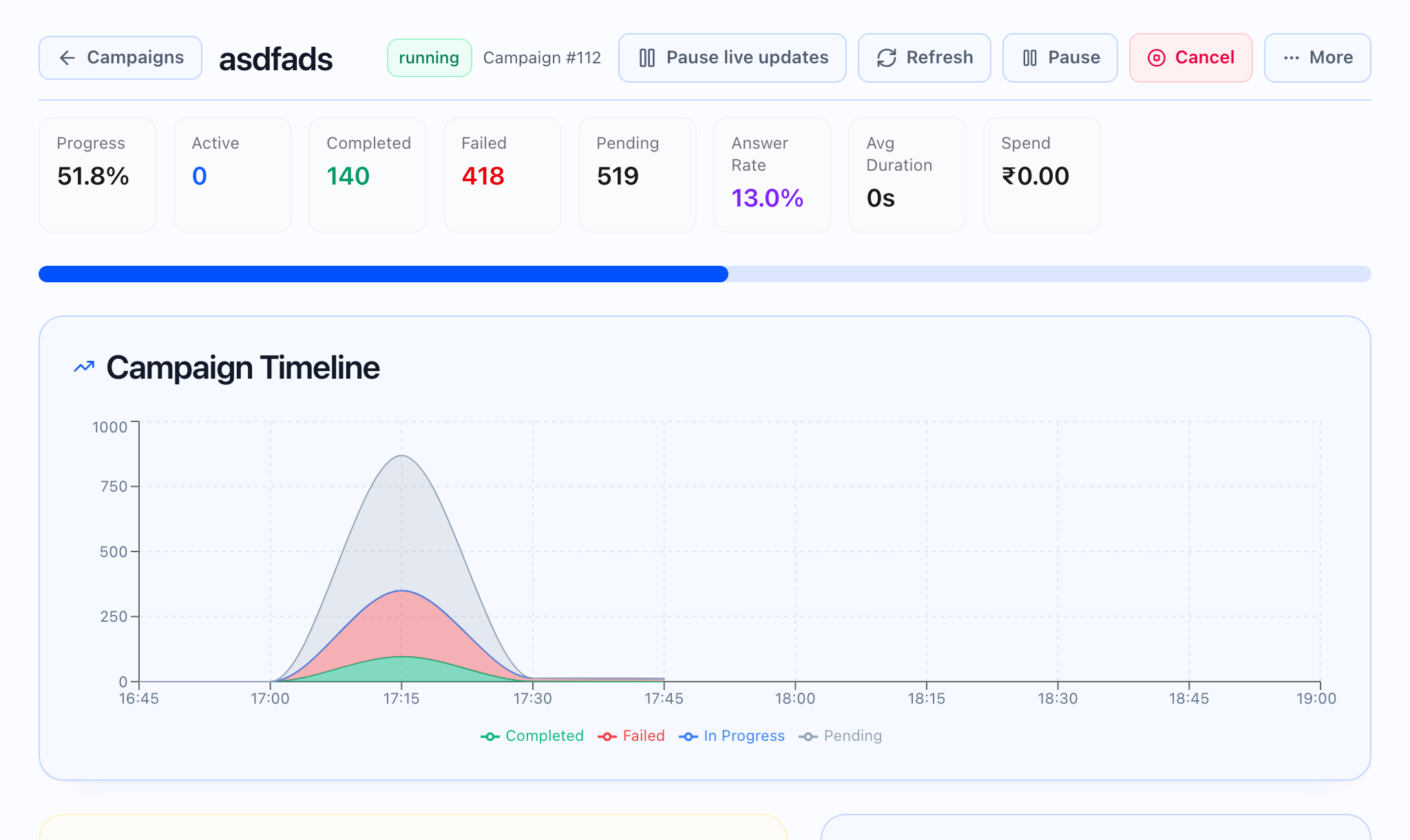
Task: Click the Pending count 519
Action: point(618,176)
